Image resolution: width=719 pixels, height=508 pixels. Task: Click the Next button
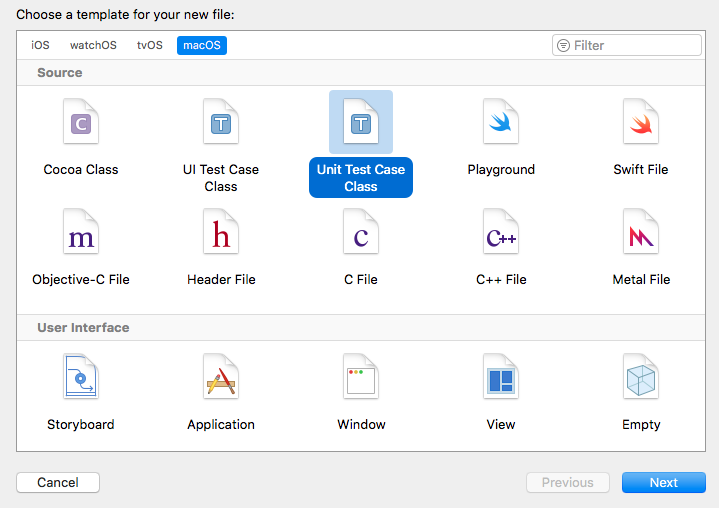(x=664, y=482)
